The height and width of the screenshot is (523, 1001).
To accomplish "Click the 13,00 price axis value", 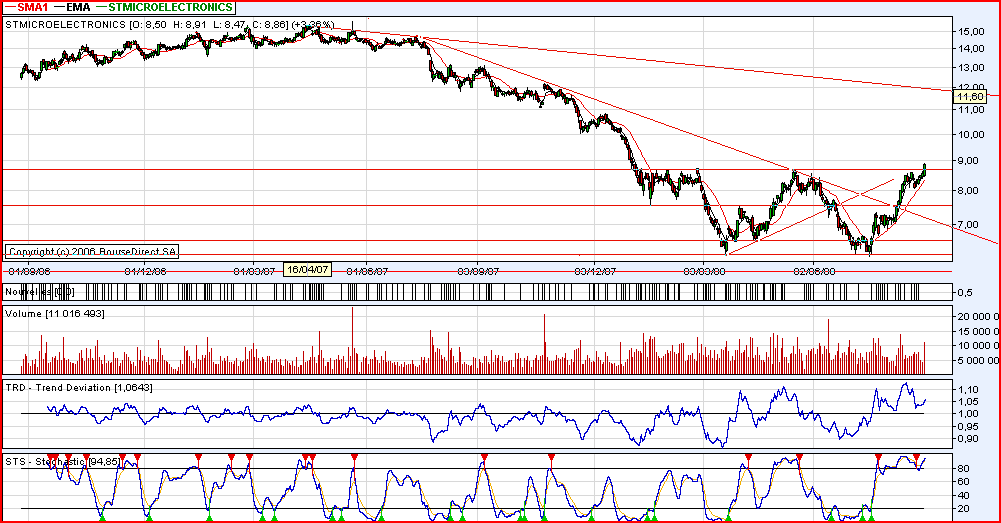I will (971, 68).
